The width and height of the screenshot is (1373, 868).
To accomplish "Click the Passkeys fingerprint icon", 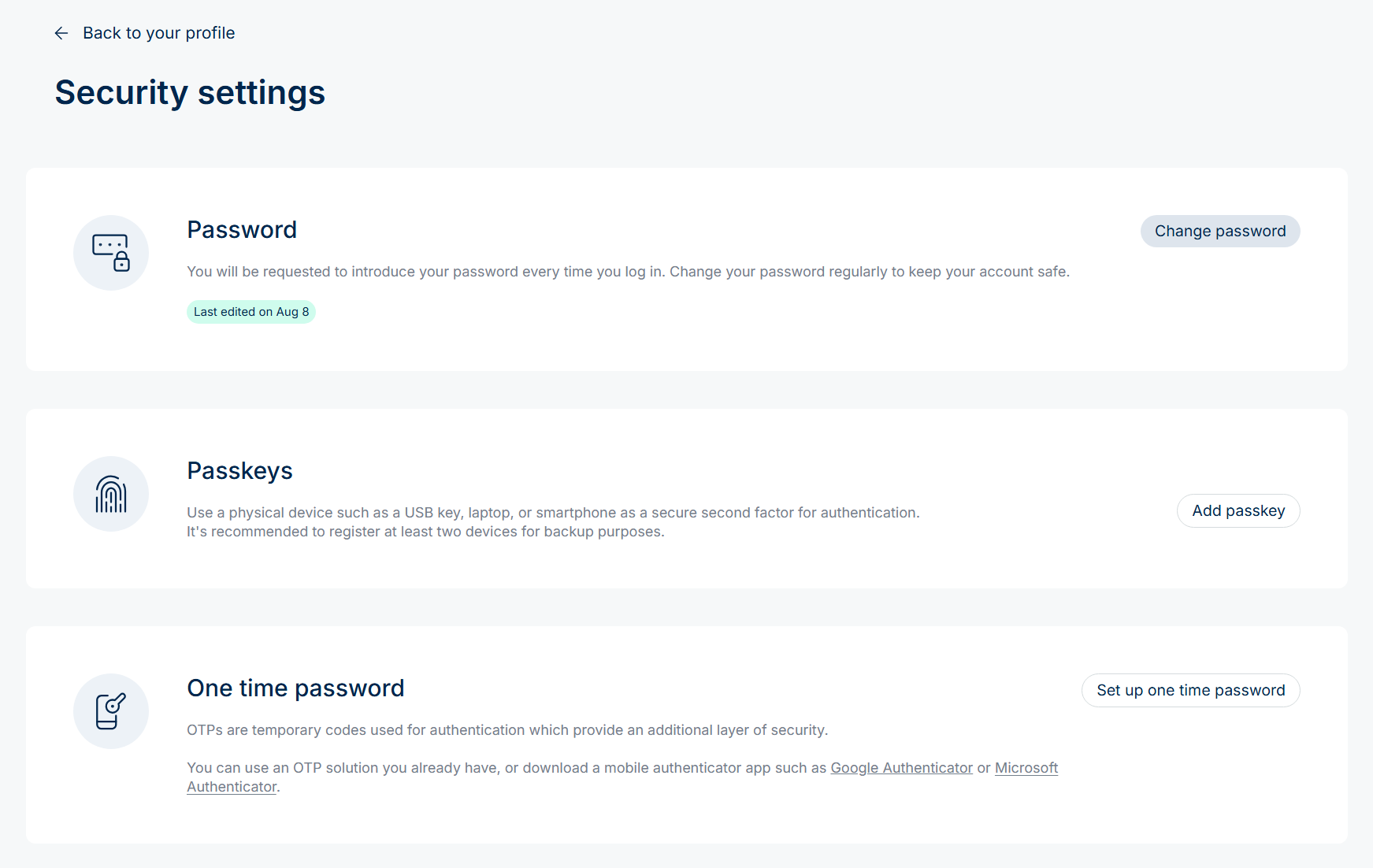I will point(111,494).
